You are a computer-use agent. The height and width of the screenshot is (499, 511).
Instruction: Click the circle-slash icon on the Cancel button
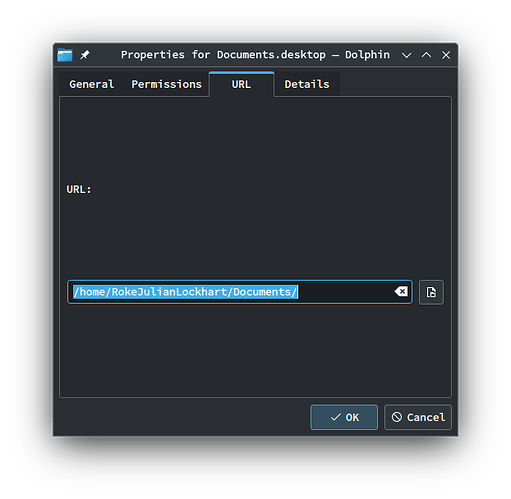pyautogui.click(x=397, y=417)
